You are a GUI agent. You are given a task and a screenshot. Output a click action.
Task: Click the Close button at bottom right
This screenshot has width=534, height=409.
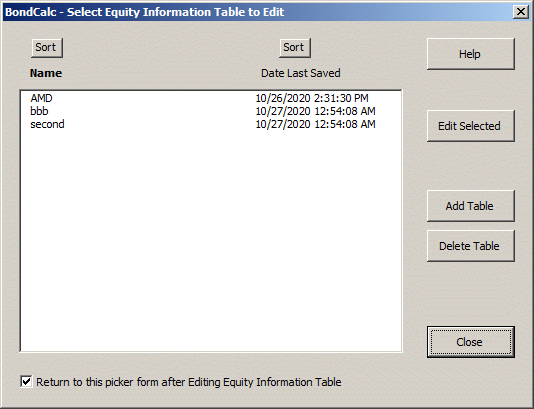(x=471, y=342)
